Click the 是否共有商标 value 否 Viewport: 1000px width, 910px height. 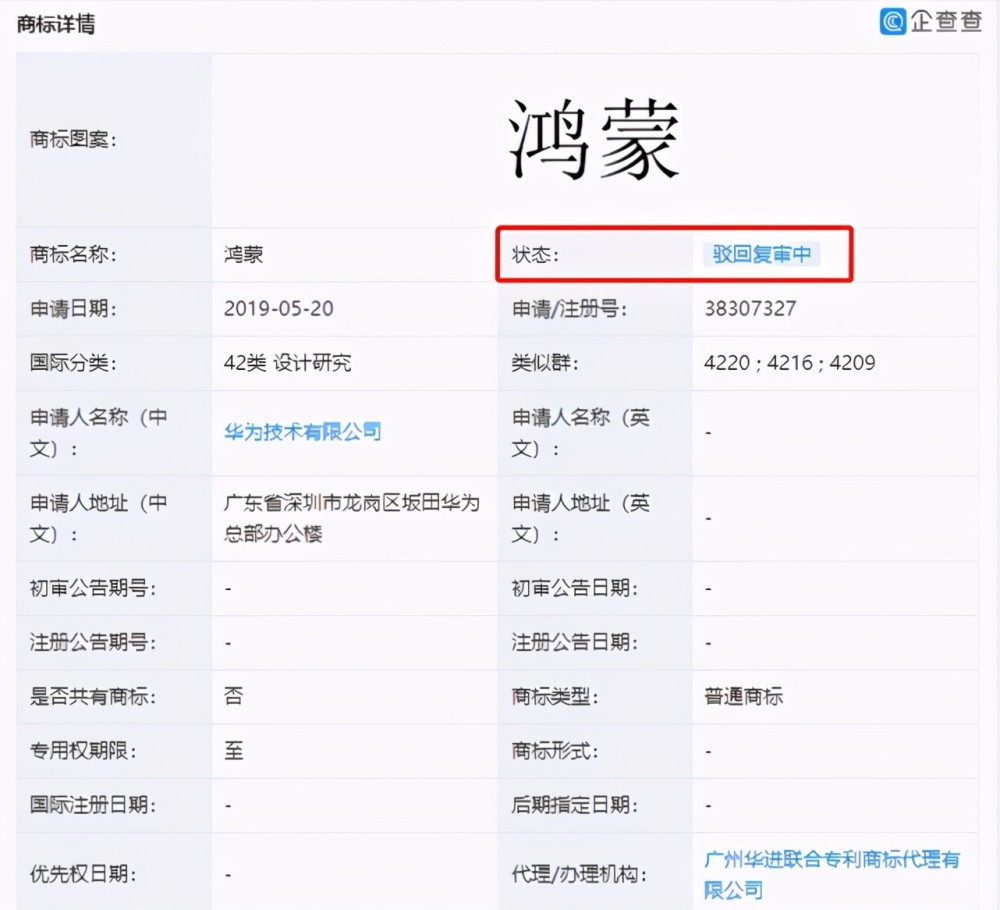coord(233,696)
